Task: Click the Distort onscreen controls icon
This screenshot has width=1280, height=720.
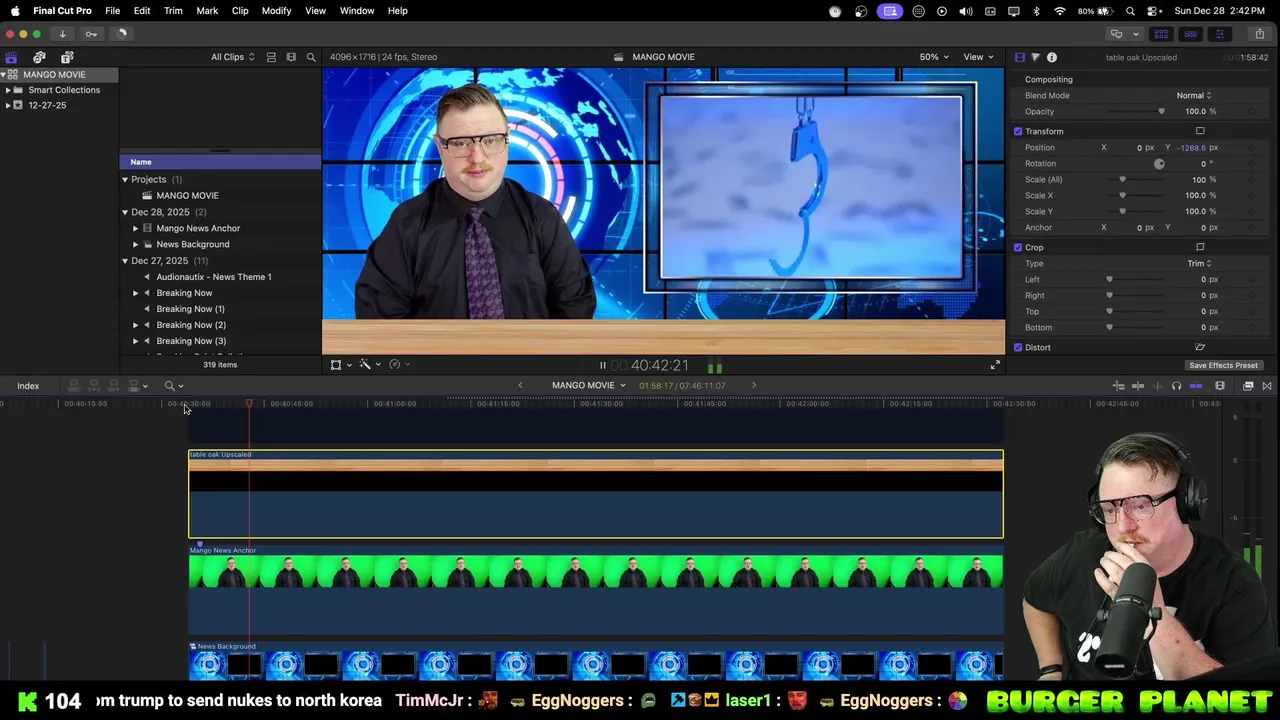Action: point(1200,347)
